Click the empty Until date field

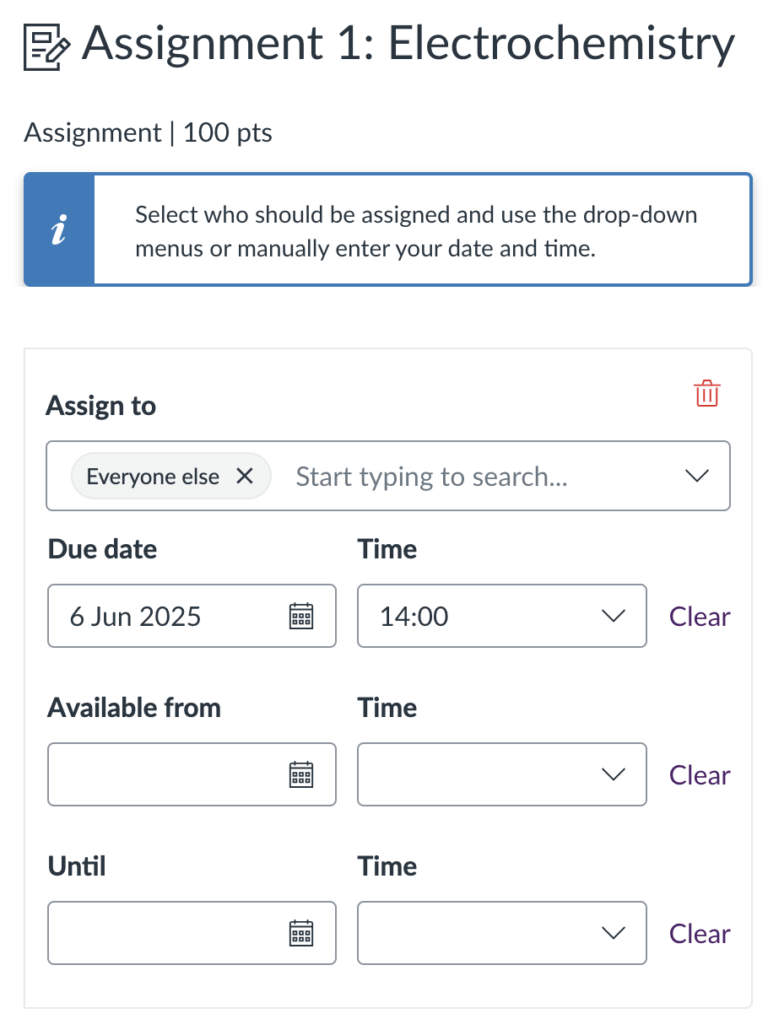point(150,933)
